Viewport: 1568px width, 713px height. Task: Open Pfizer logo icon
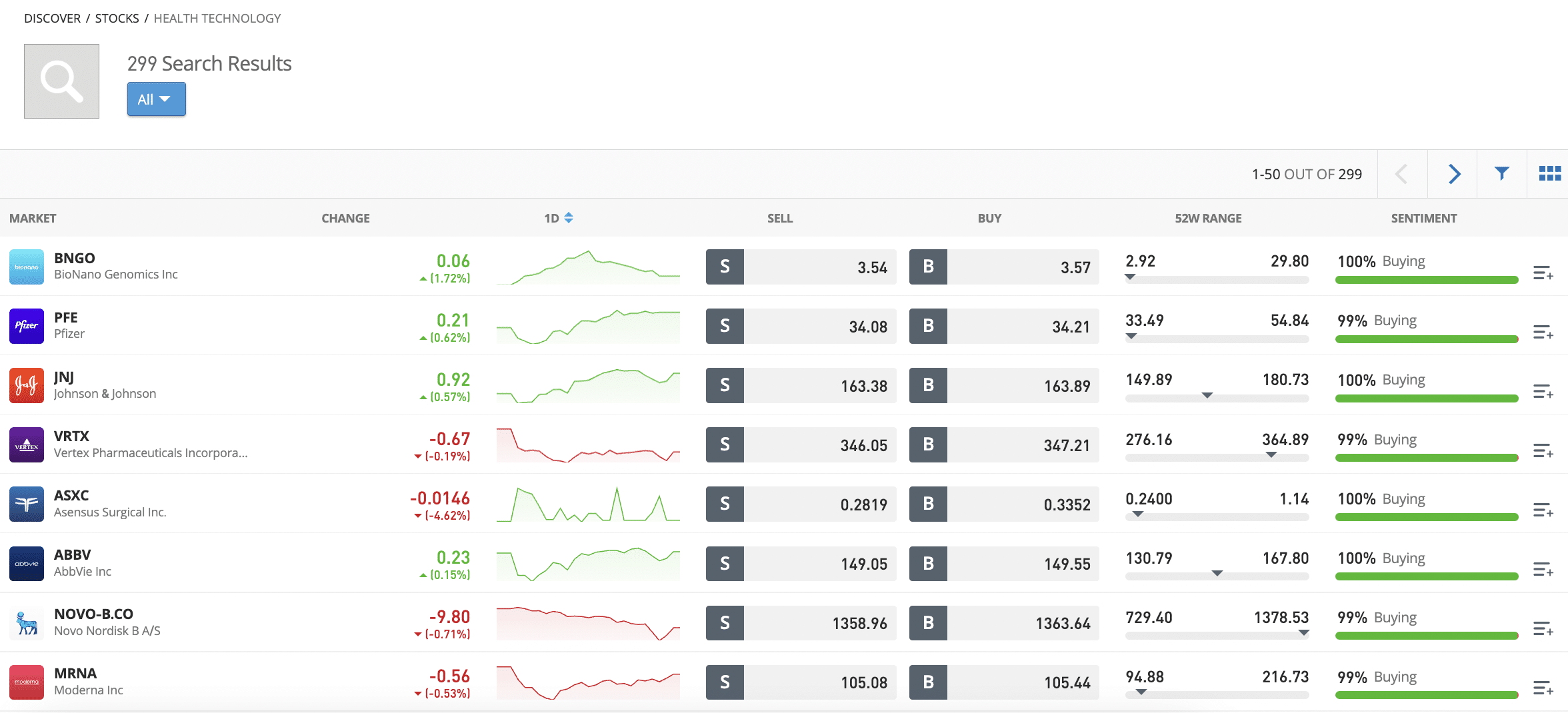(27, 326)
